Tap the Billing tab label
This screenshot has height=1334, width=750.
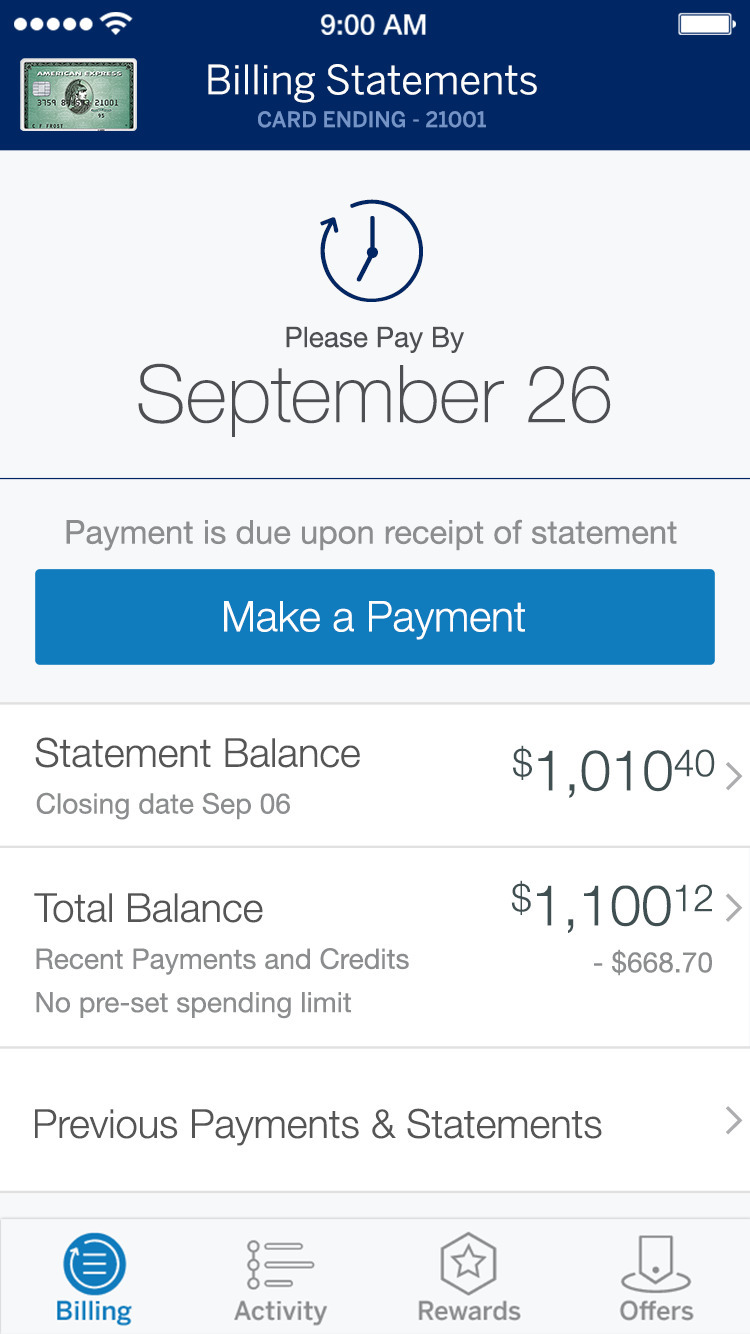point(94,1311)
